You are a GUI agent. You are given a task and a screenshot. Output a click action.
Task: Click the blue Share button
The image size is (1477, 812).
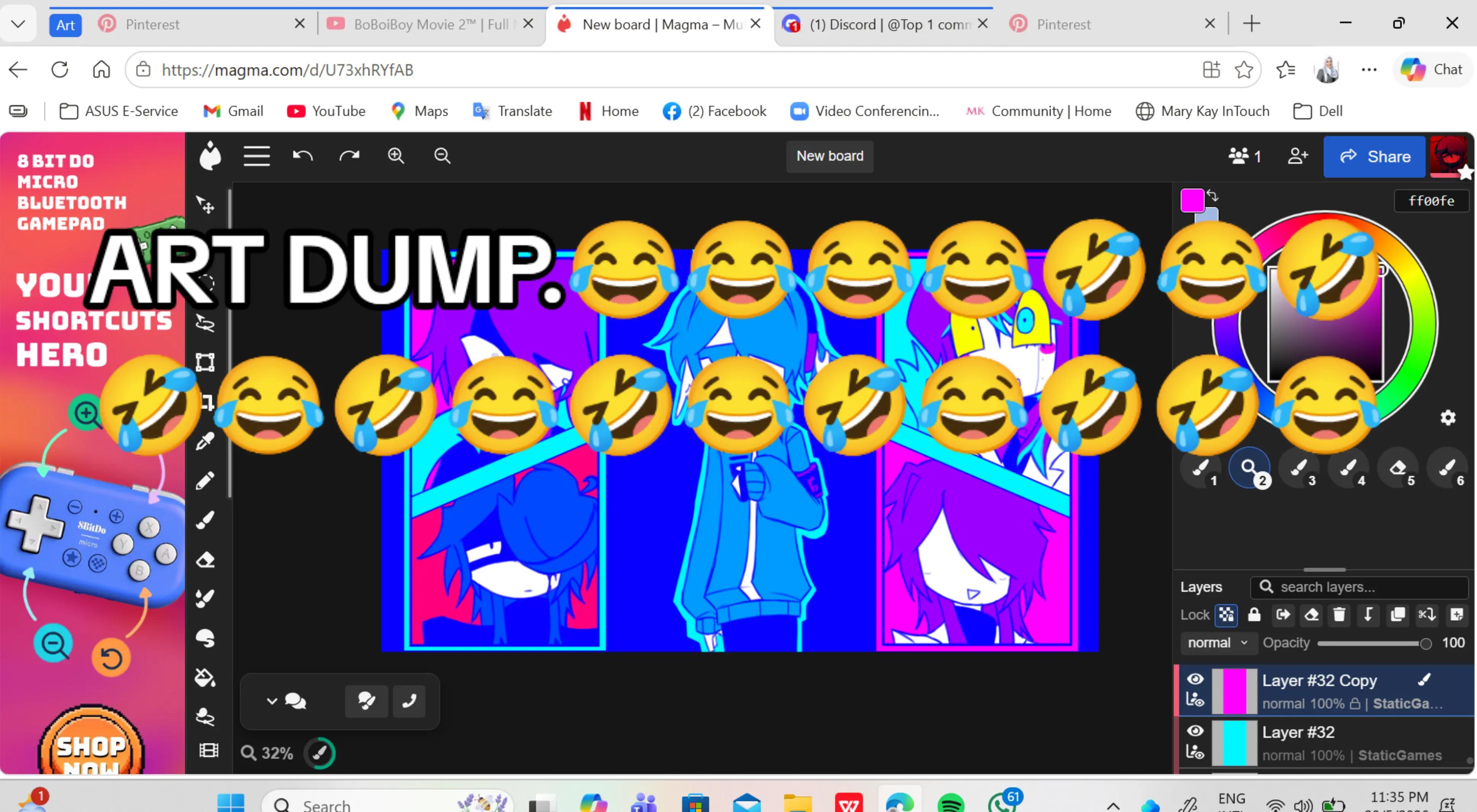[1374, 157]
